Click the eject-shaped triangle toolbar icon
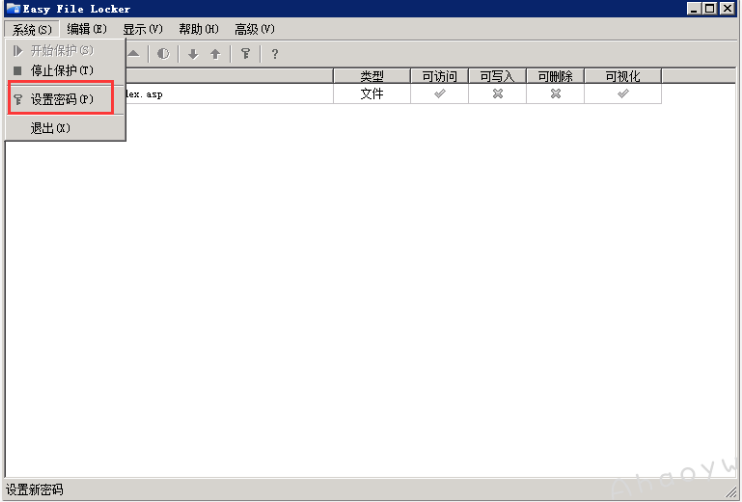The width and height of the screenshot is (742, 502). click(134, 54)
